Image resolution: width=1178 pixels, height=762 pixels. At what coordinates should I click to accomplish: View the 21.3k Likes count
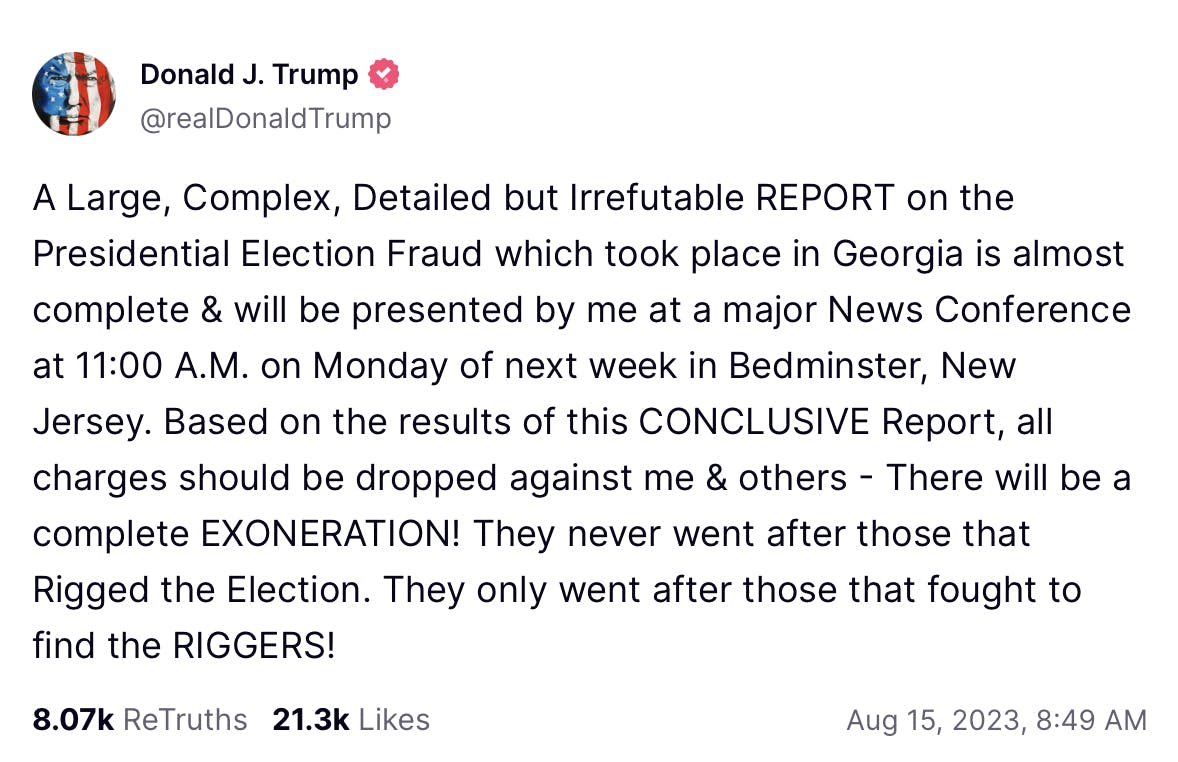pos(310,720)
